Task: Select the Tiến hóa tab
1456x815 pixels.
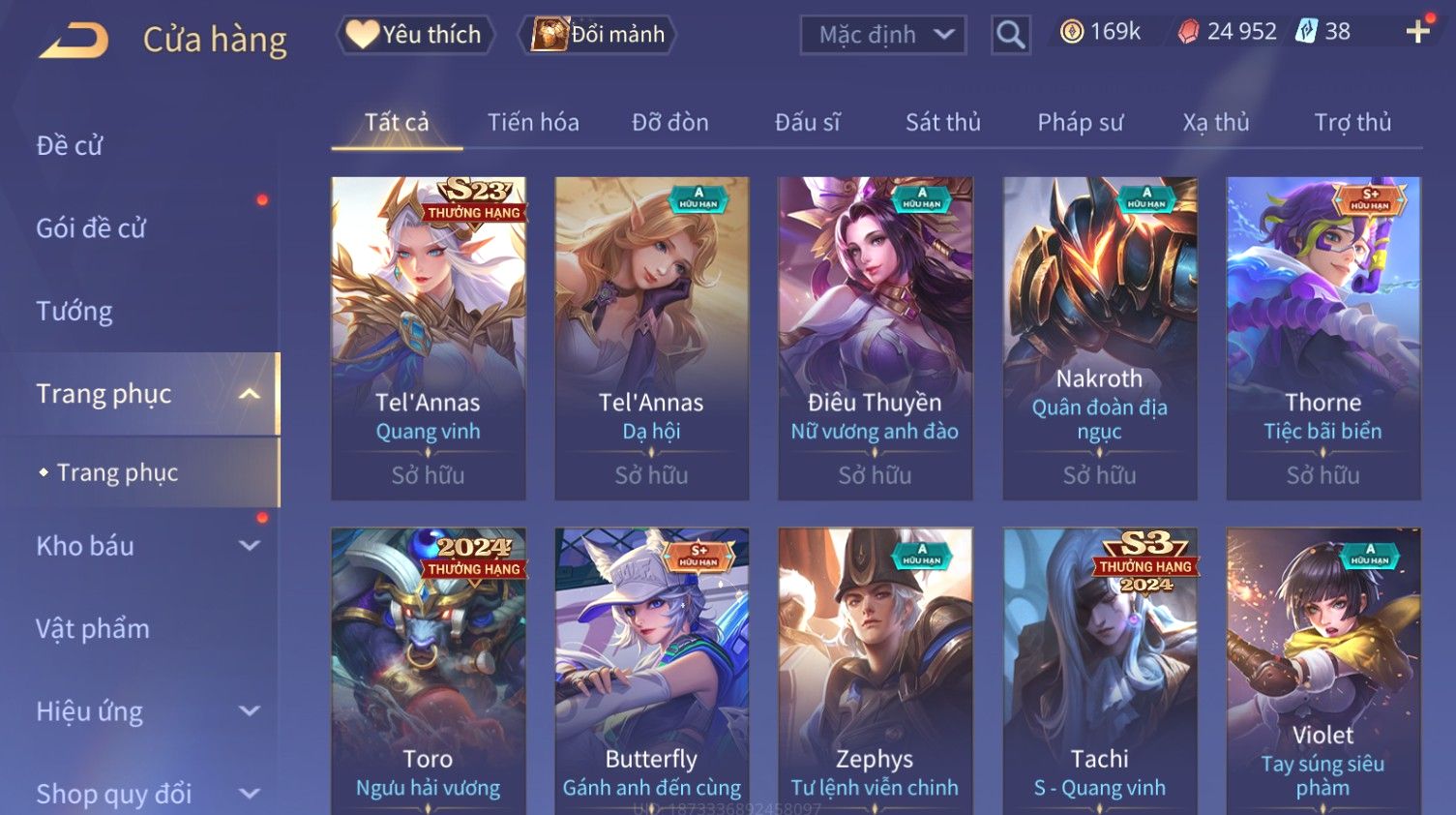Action: coord(533,123)
